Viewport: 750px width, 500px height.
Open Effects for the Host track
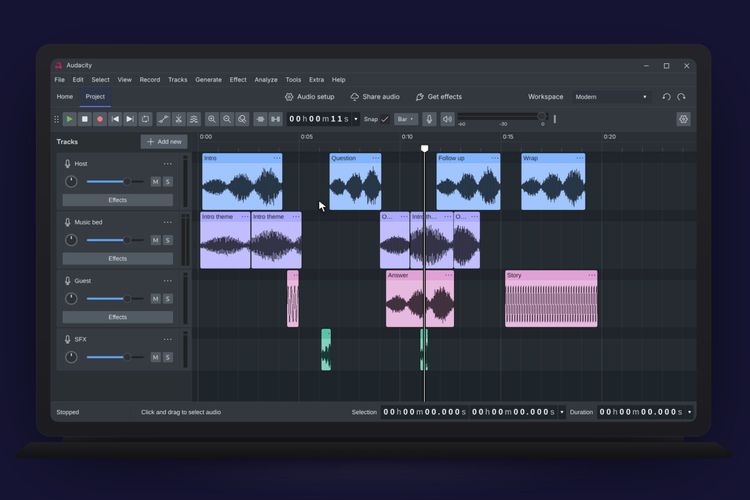click(118, 200)
